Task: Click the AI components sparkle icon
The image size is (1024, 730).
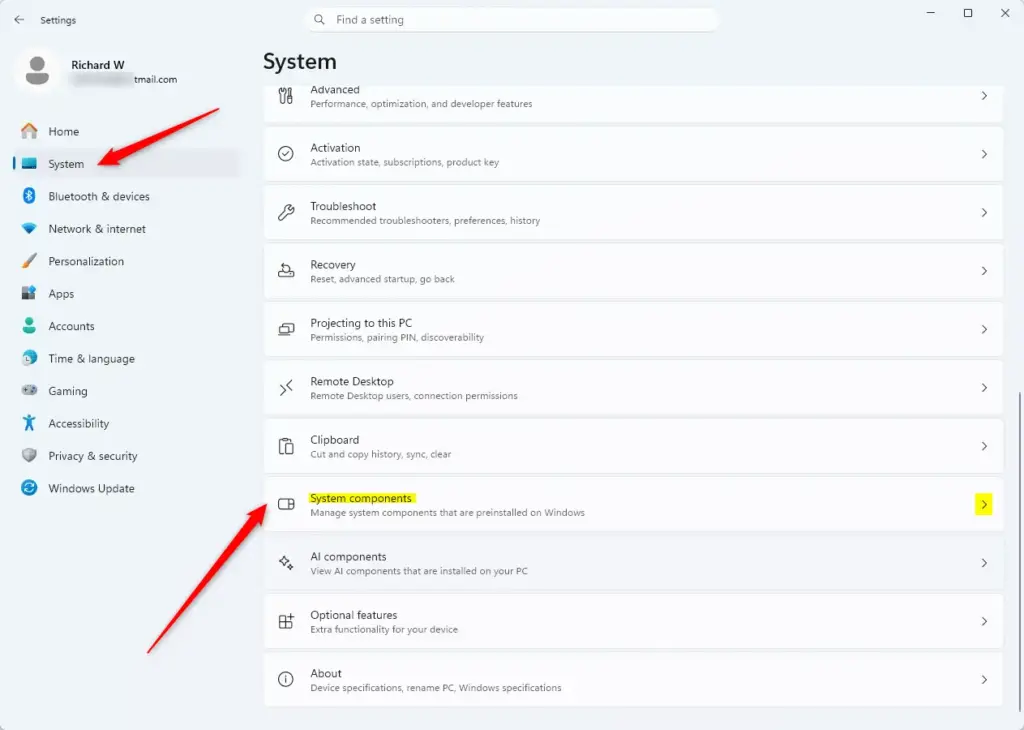Action: (286, 563)
